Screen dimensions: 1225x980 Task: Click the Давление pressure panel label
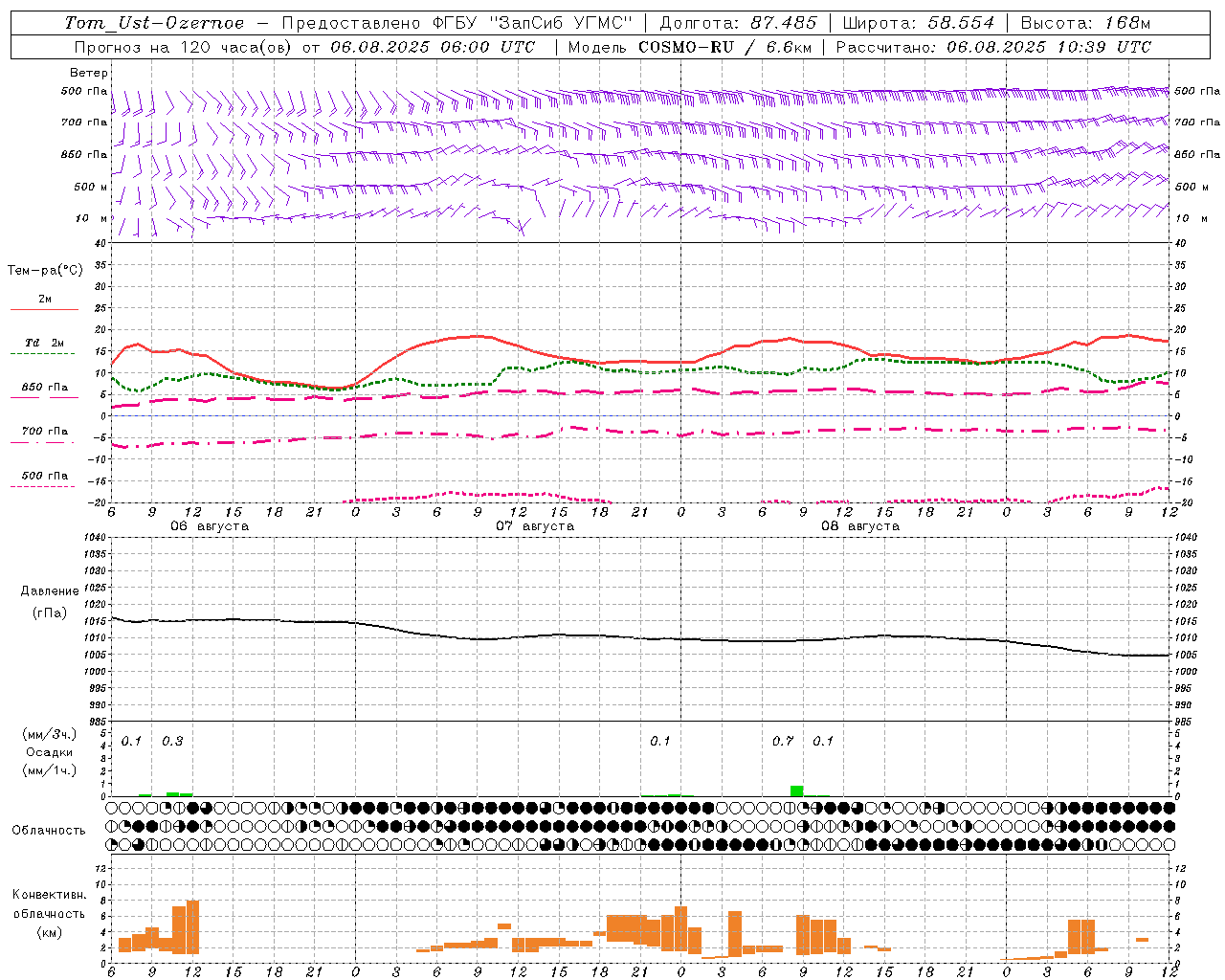tap(50, 591)
